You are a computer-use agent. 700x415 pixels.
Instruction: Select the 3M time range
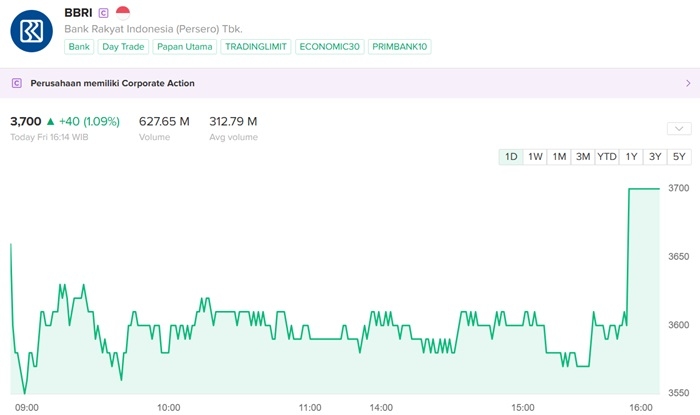pos(583,157)
